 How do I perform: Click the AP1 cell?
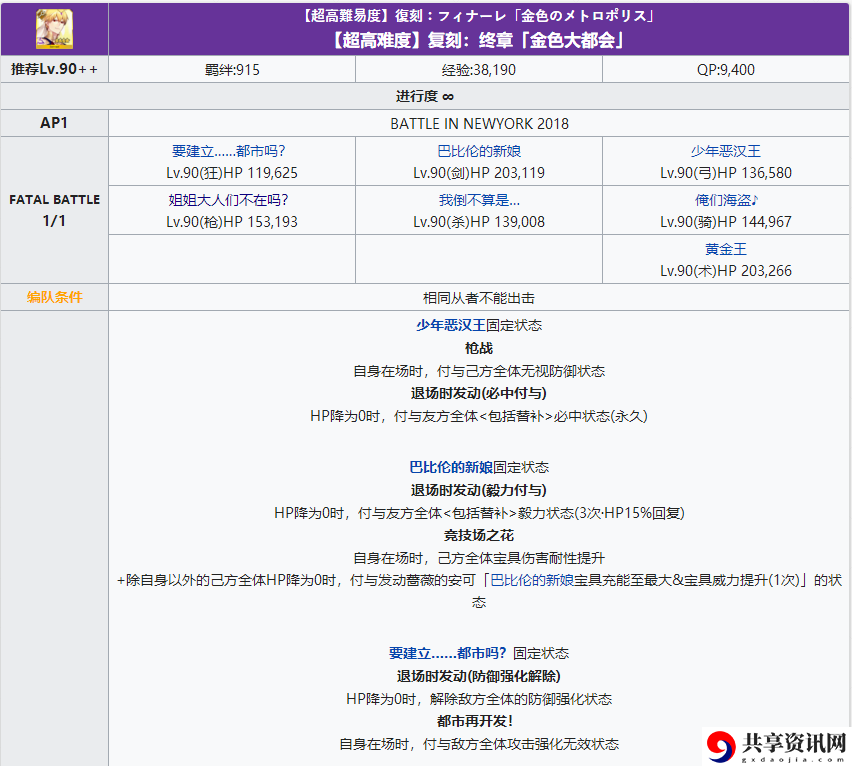pyautogui.click(x=54, y=123)
